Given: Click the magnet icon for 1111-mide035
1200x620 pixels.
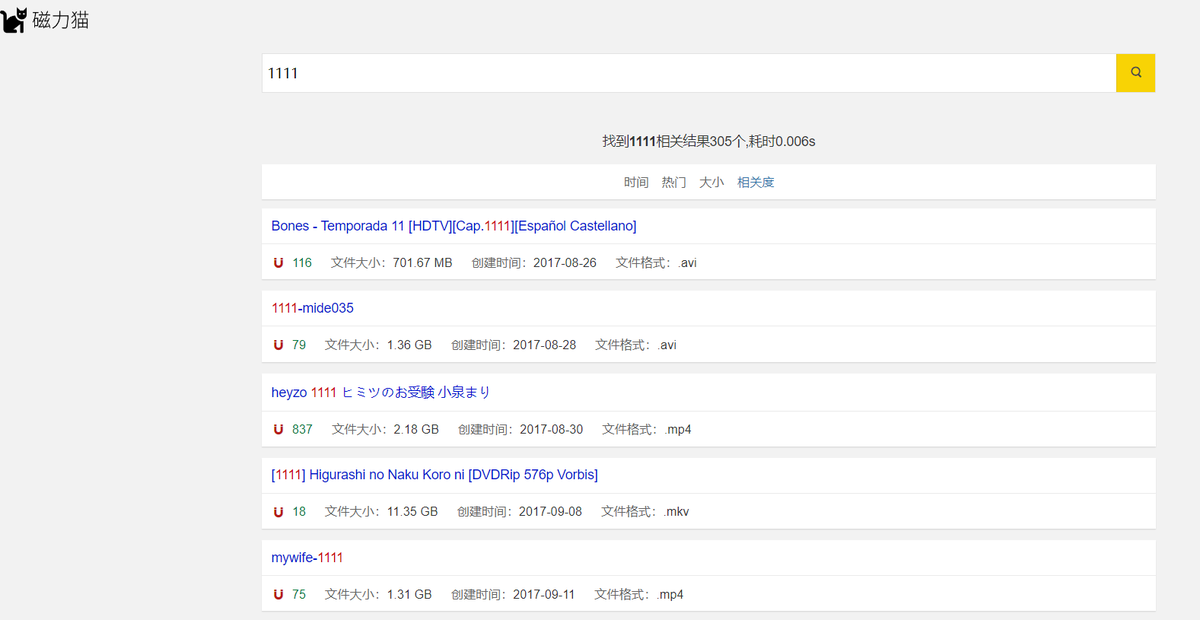Looking at the screenshot, I should pos(277,344).
